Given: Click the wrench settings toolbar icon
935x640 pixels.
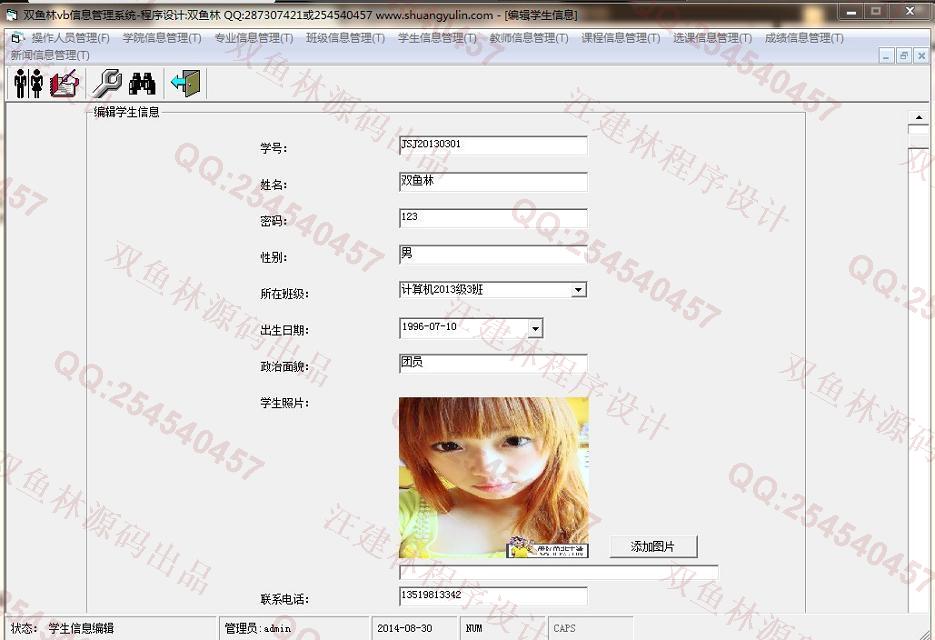Looking at the screenshot, I should (x=107, y=83).
